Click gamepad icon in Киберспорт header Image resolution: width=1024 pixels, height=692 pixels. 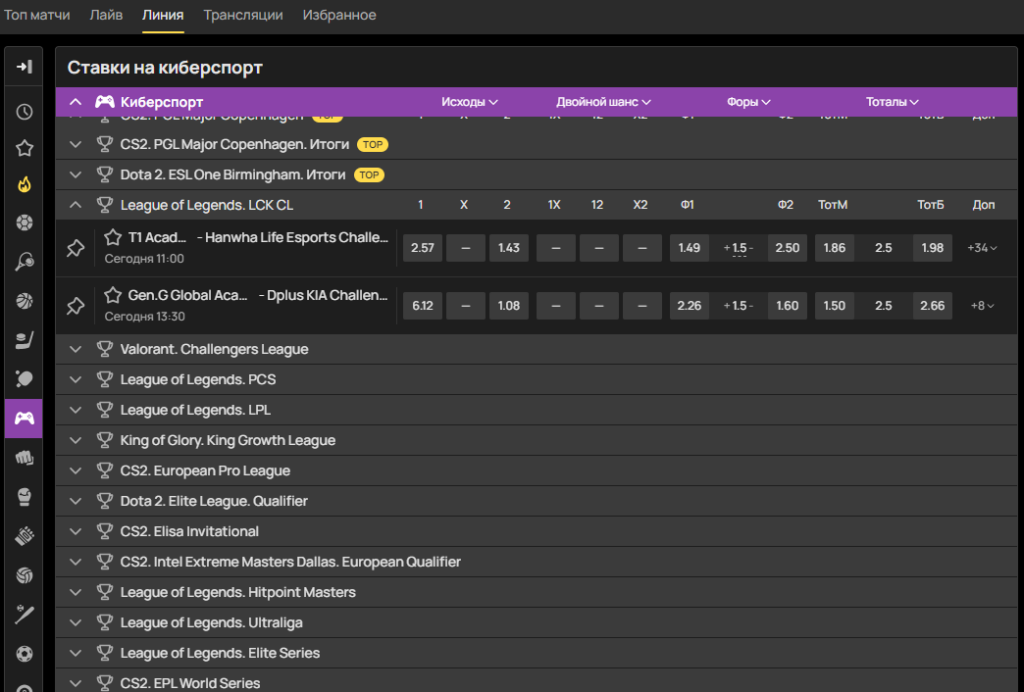pos(104,102)
